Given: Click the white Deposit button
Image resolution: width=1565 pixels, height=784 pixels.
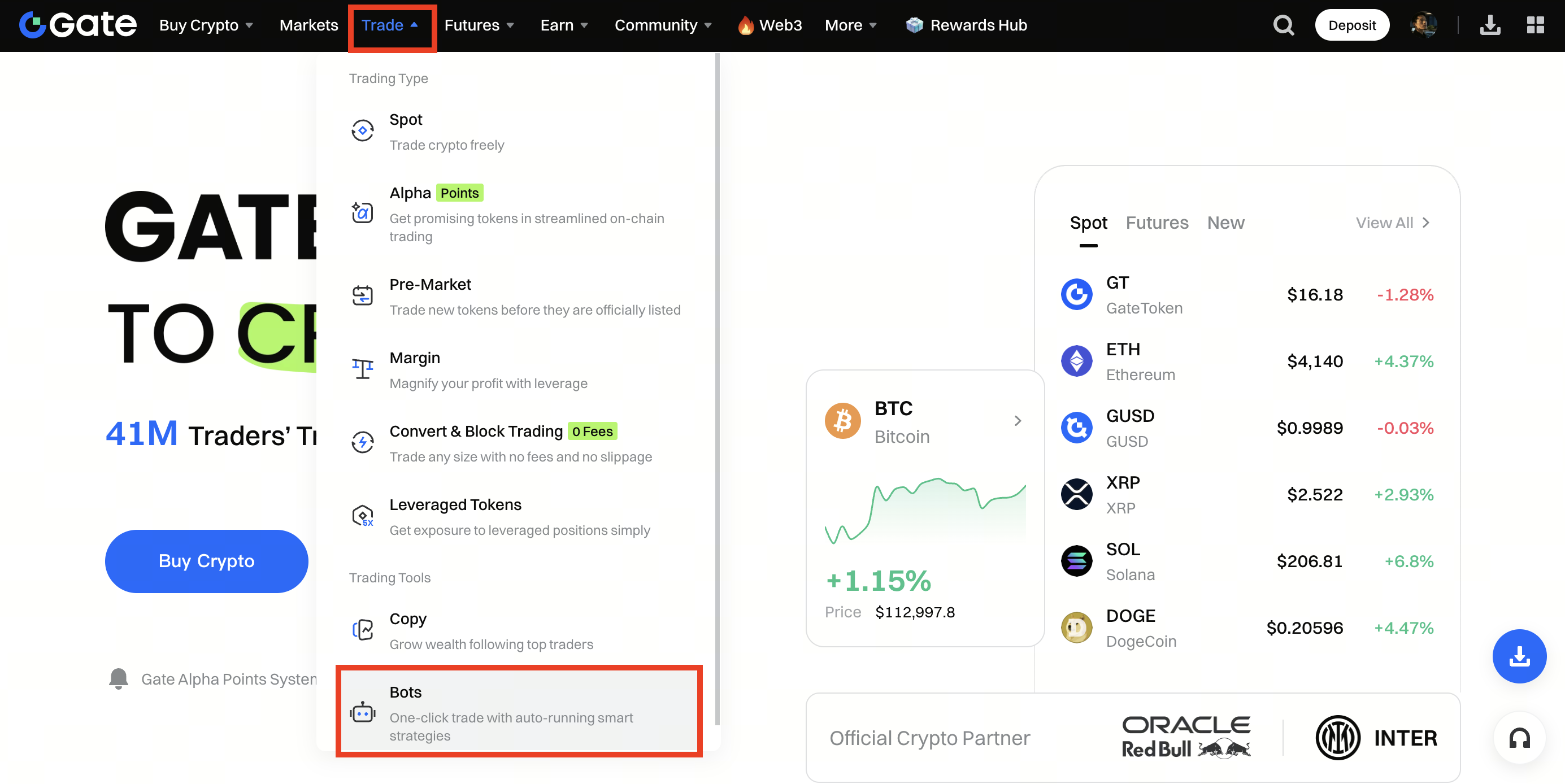Looking at the screenshot, I should pyautogui.click(x=1352, y=25).
